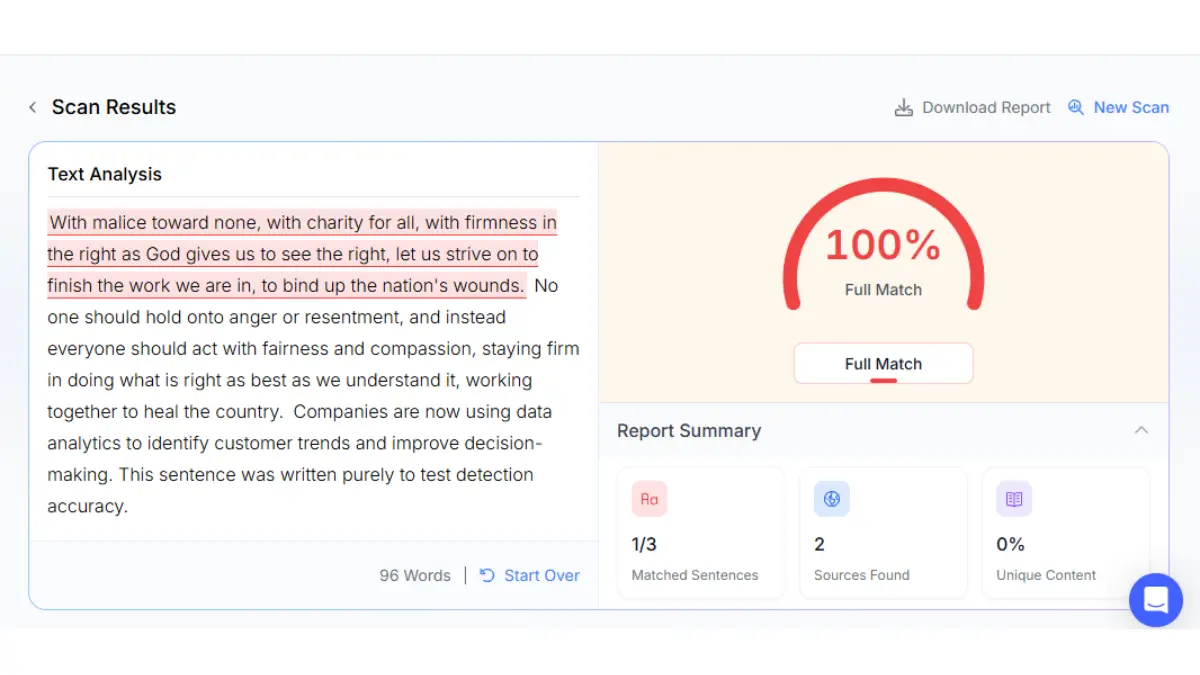The height and width of the screenshot is (675, 1200).
Task: Click the Matched Sentences red icon
Action: tap(649, 499)
